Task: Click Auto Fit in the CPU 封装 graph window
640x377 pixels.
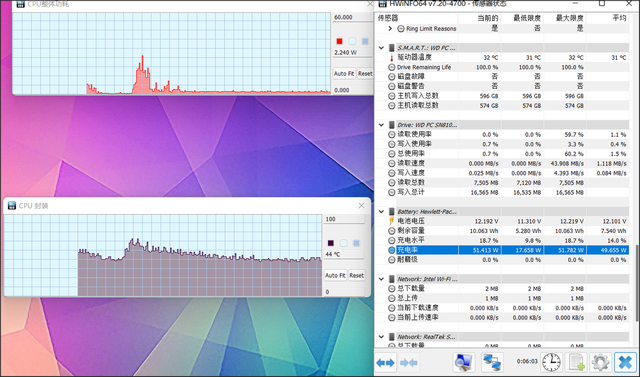Action: point(335,275)
